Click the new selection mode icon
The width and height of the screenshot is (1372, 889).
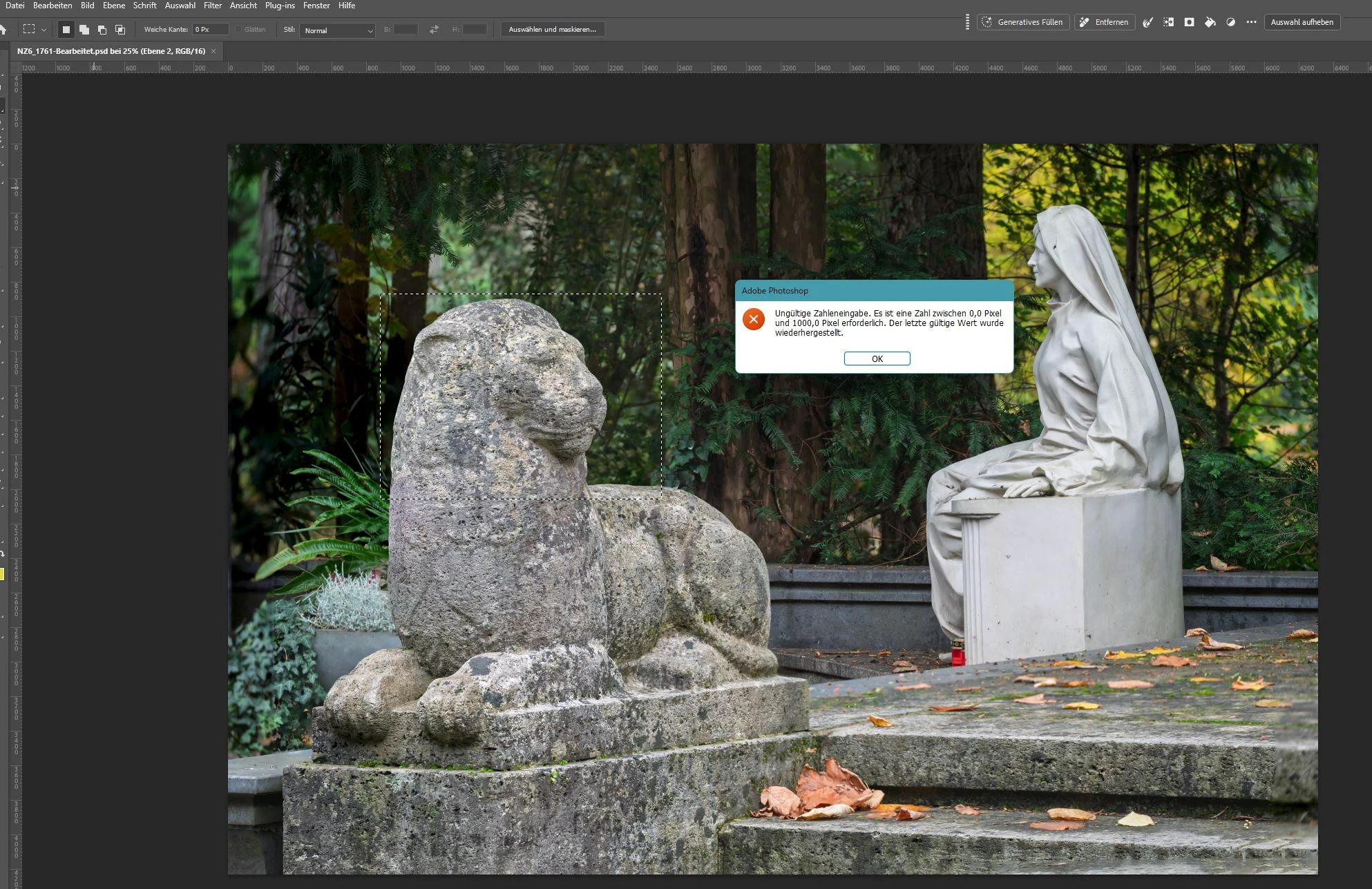tap(66, 30)
